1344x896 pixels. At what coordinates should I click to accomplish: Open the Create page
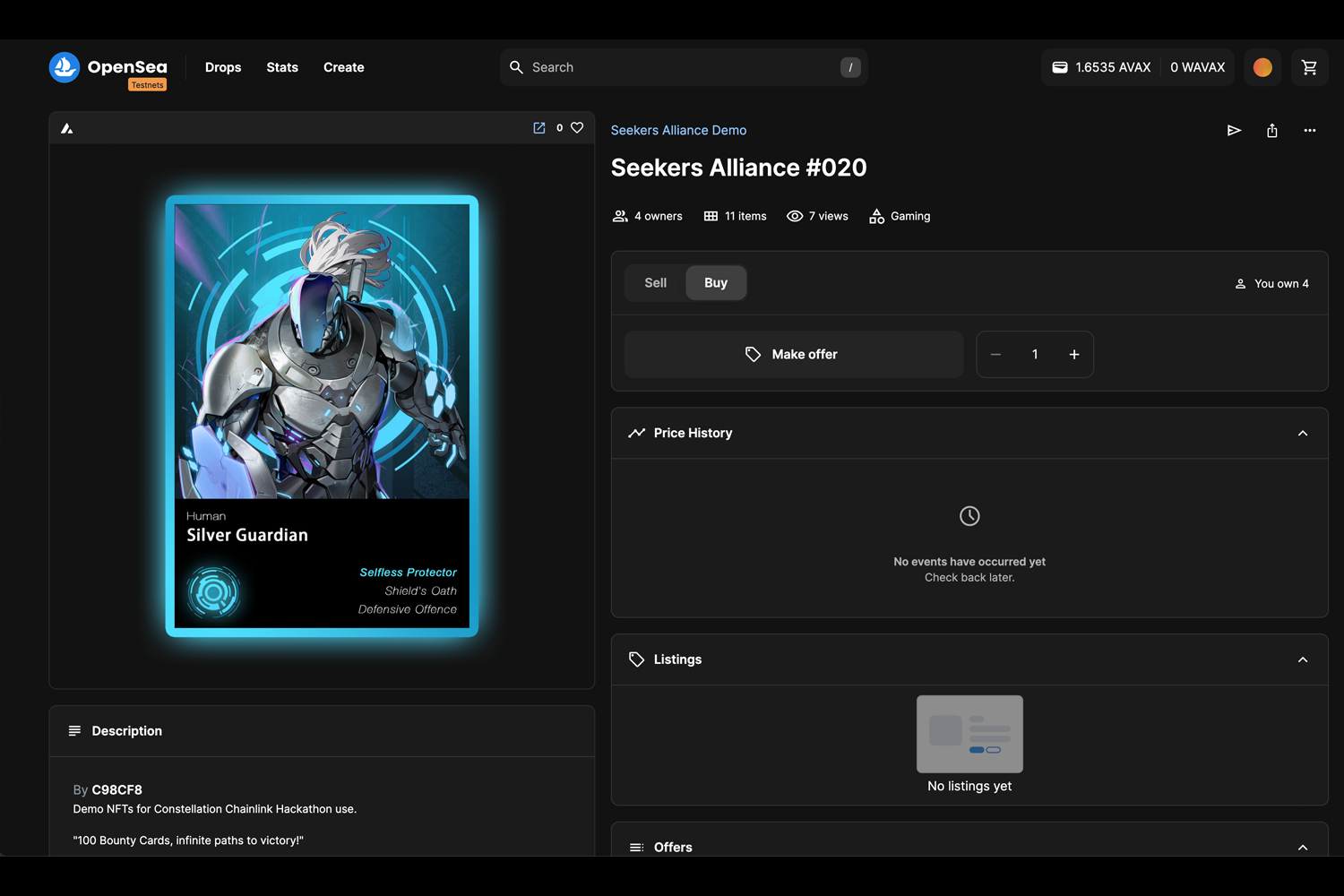[344, 67]
